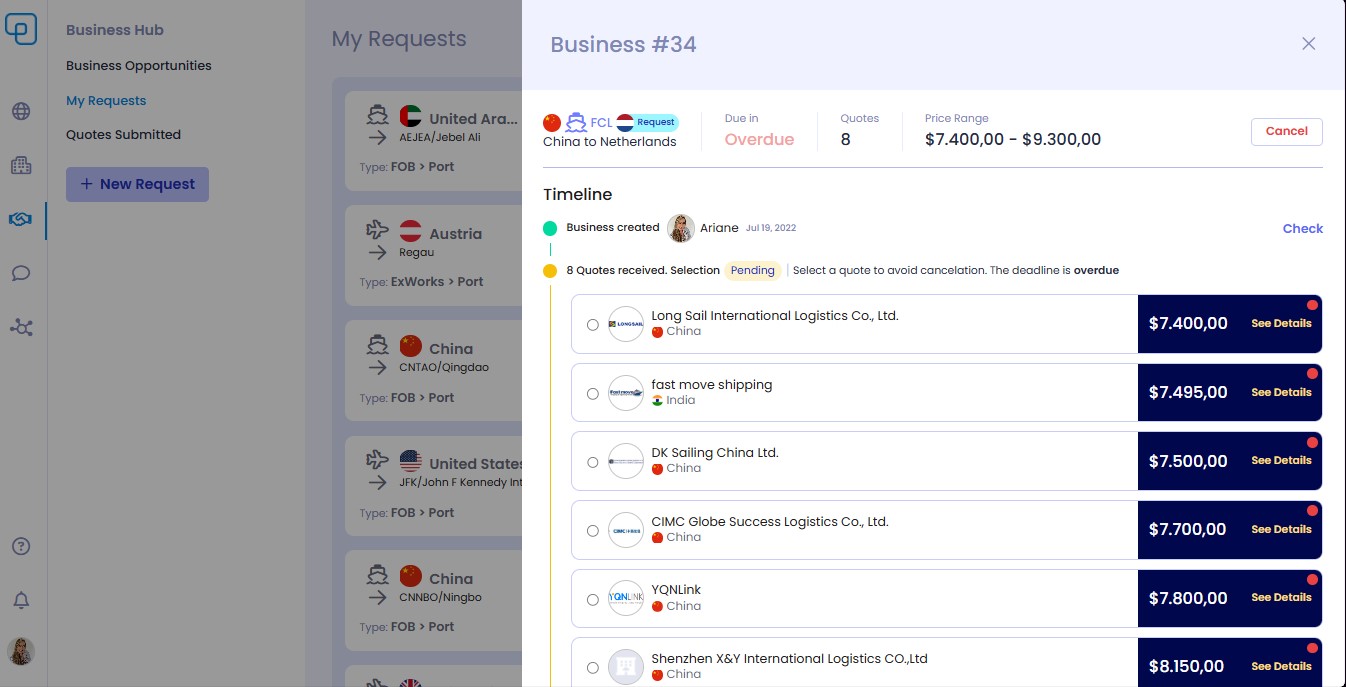1346x687 pixels.
Task: Open Quotes Submitted menu item
Action: [123, 135]
